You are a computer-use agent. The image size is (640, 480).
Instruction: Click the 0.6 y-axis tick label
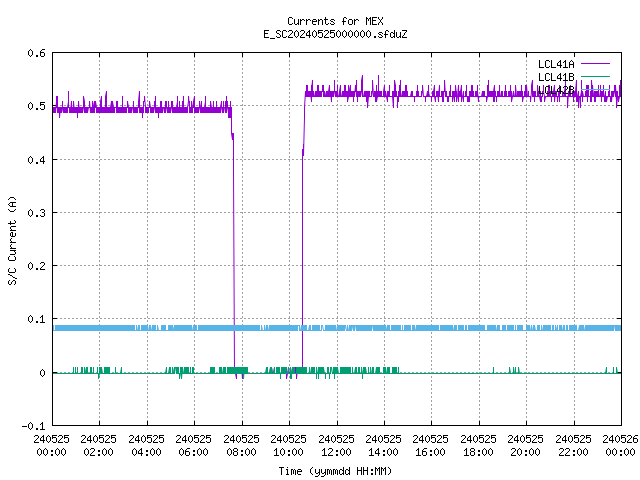36,53
